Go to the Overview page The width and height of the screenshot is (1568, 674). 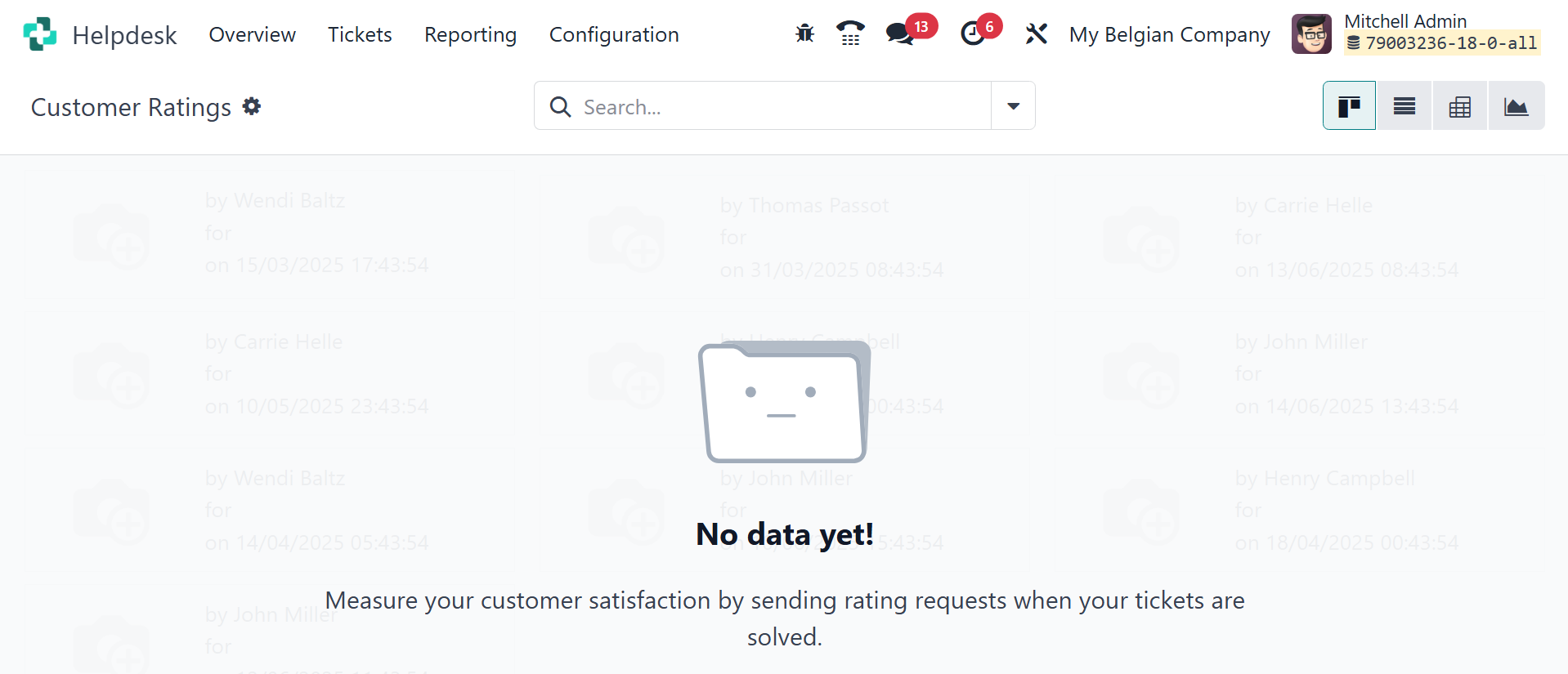point(252,34)
